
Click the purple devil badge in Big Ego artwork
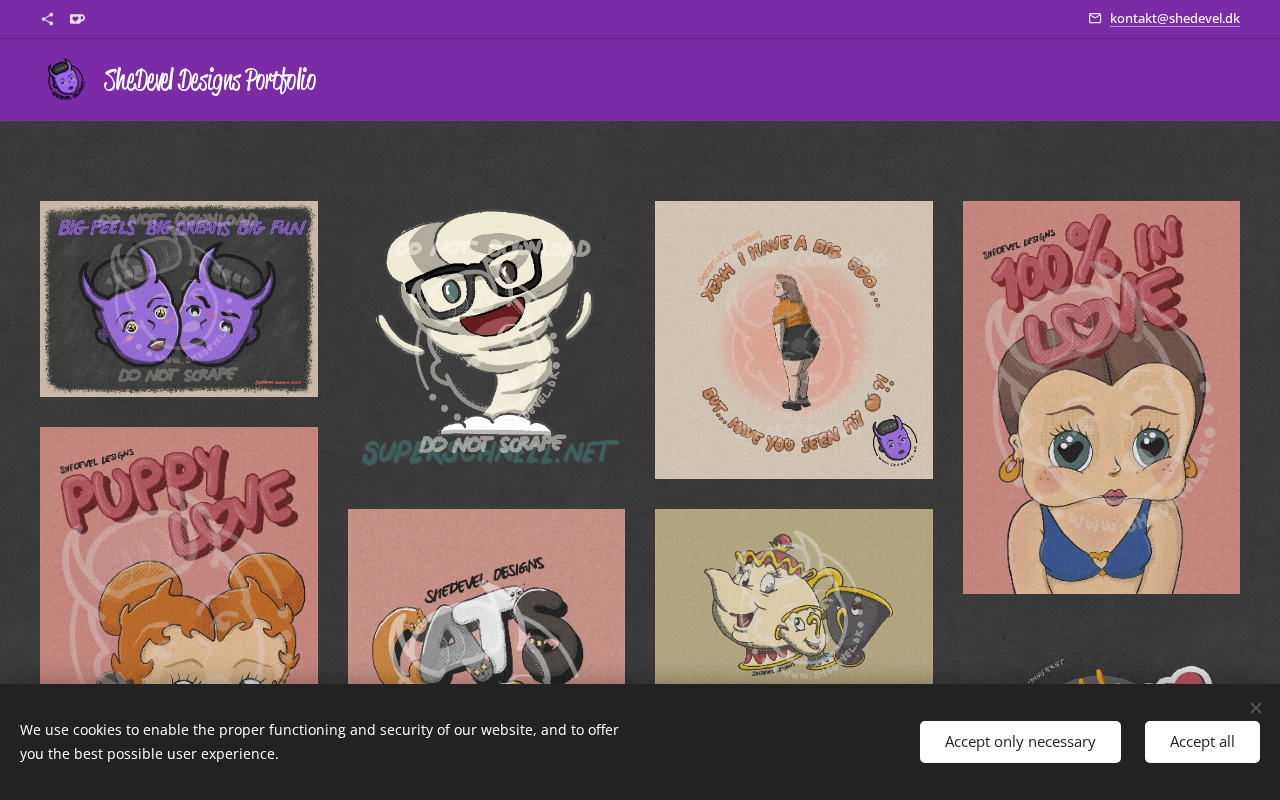click(893, 441)
